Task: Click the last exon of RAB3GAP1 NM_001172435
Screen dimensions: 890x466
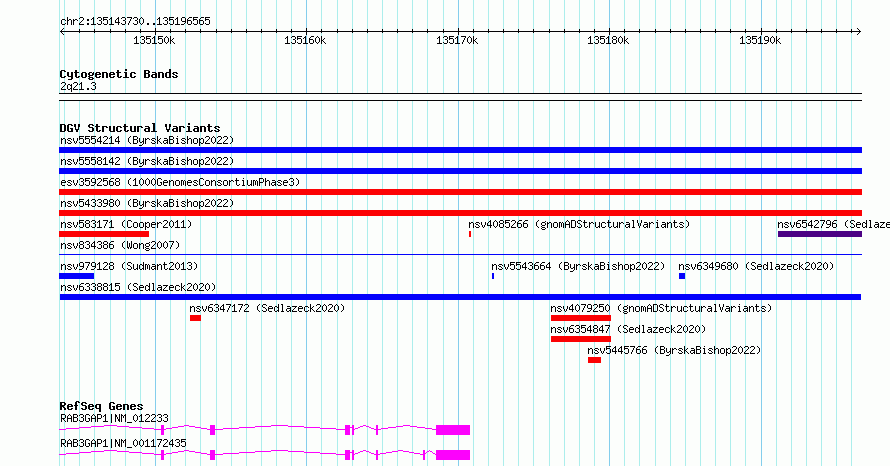Action: coord(453,455)
